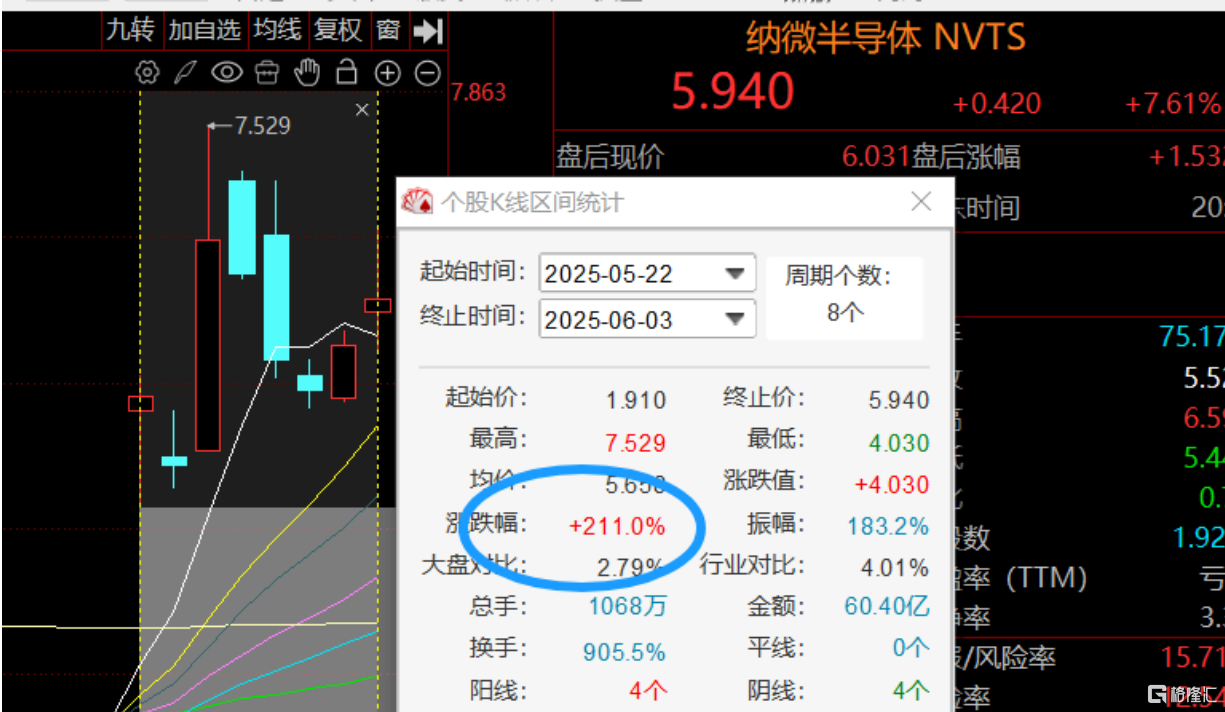Dismiss the chart range selection with its X
This screenshot has width=1225, height=712.
pyautogui.click(x=362, y=110)
